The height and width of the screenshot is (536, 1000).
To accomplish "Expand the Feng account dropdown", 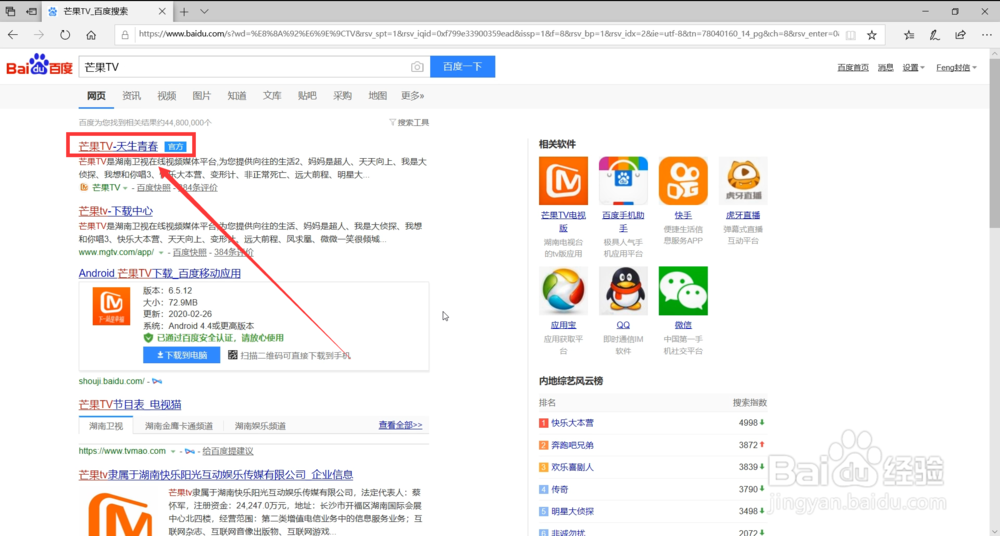I will click(956, 68).
